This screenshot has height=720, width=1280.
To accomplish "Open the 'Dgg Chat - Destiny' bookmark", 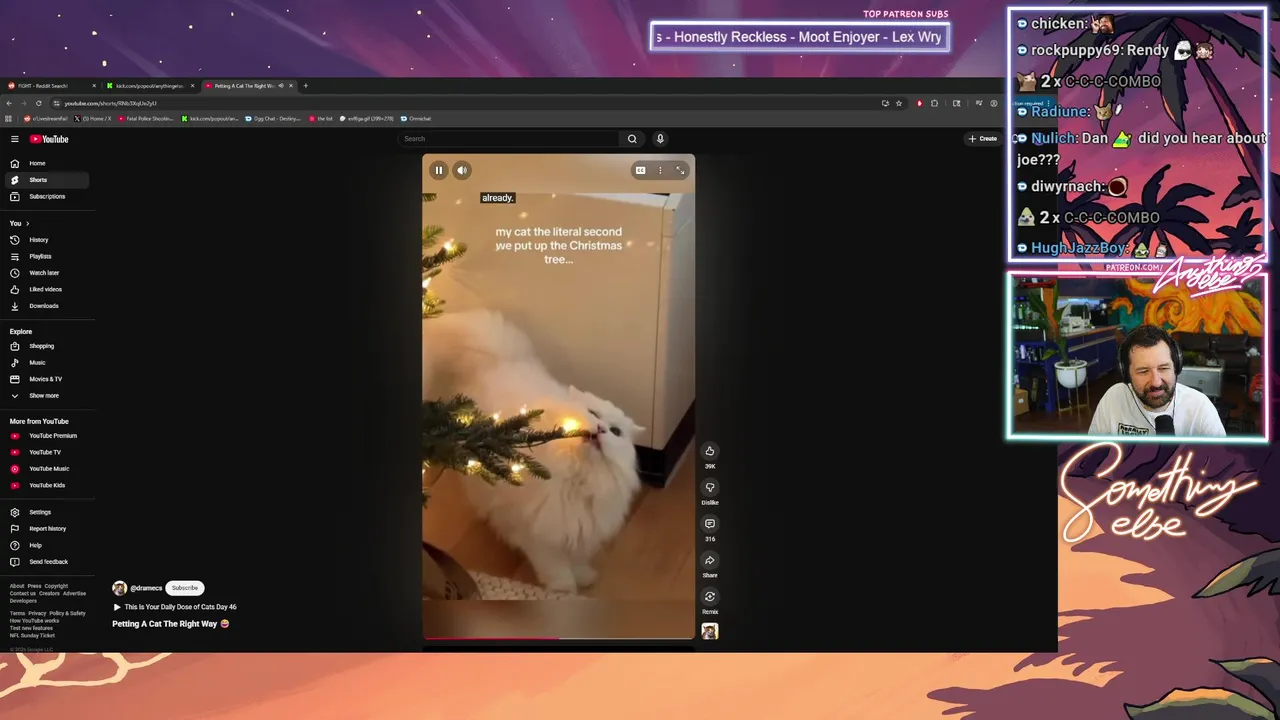I will [x=274, y=118].
